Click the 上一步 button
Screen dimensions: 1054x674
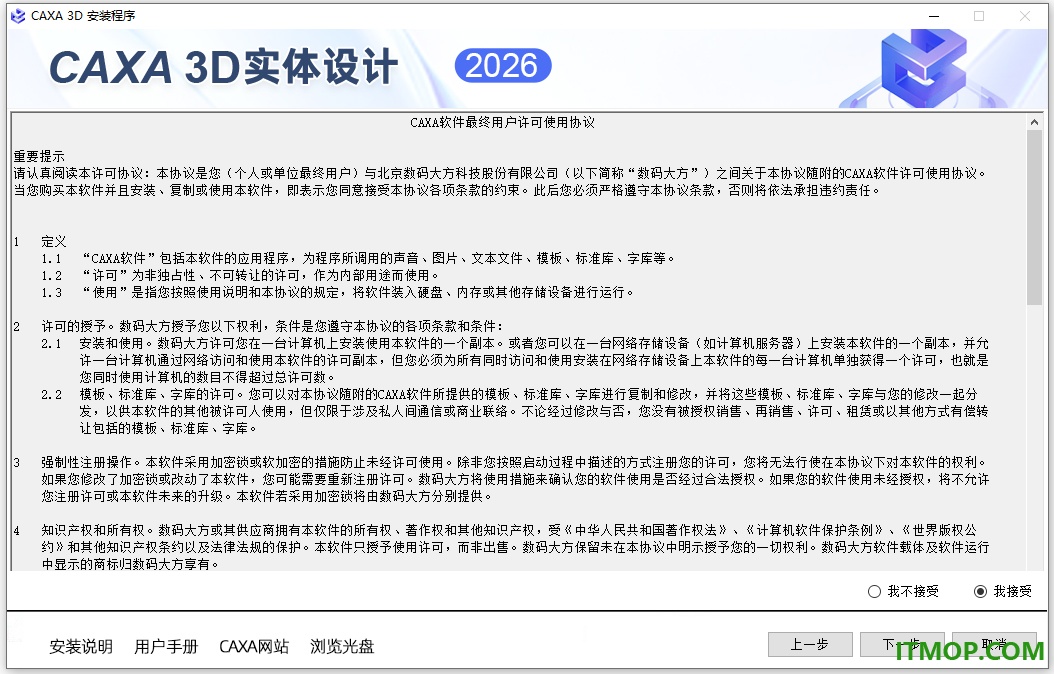pyautogui.click(x=810, y=644)
